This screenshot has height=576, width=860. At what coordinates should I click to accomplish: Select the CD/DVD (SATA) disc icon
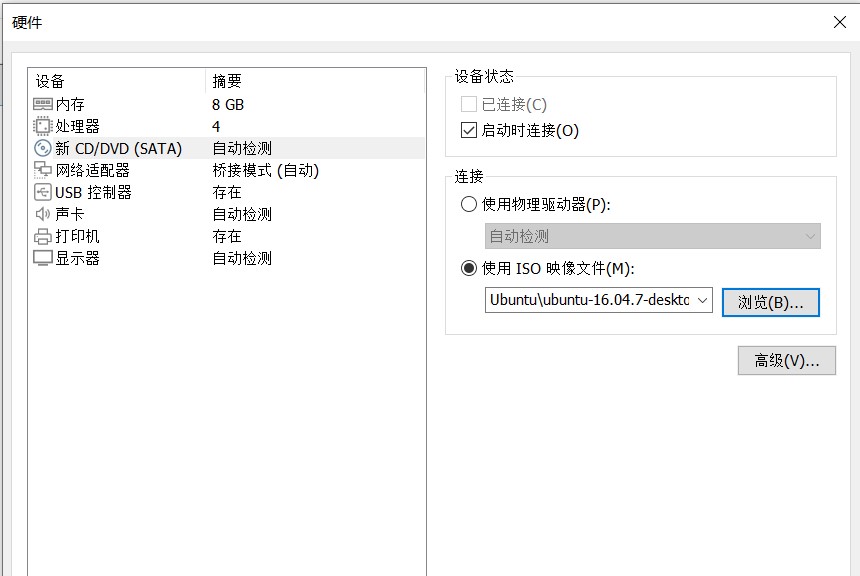[x=42, y=149]
